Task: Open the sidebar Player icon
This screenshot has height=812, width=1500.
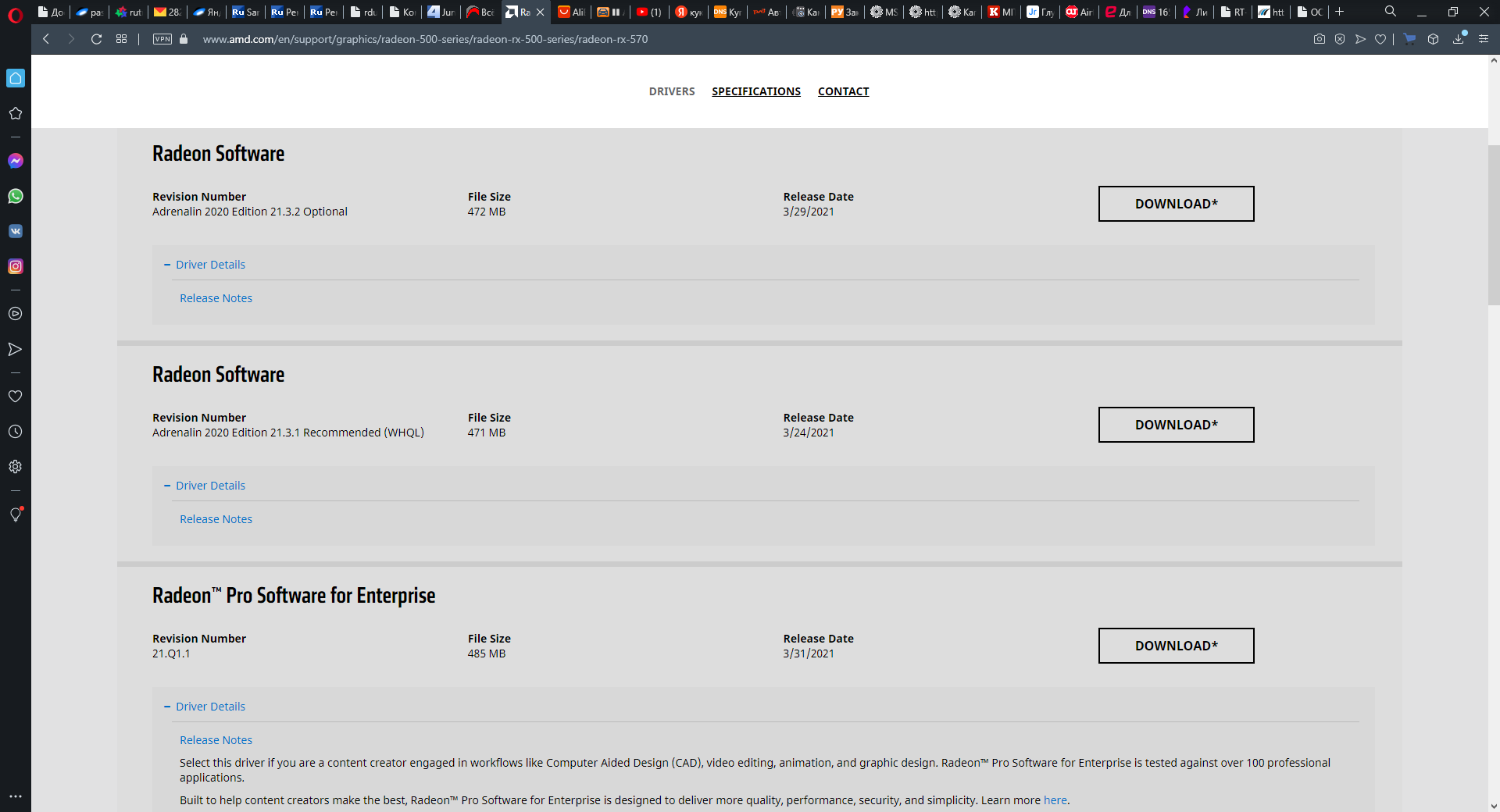Action: pyautogui.click(x=16, y=314)
